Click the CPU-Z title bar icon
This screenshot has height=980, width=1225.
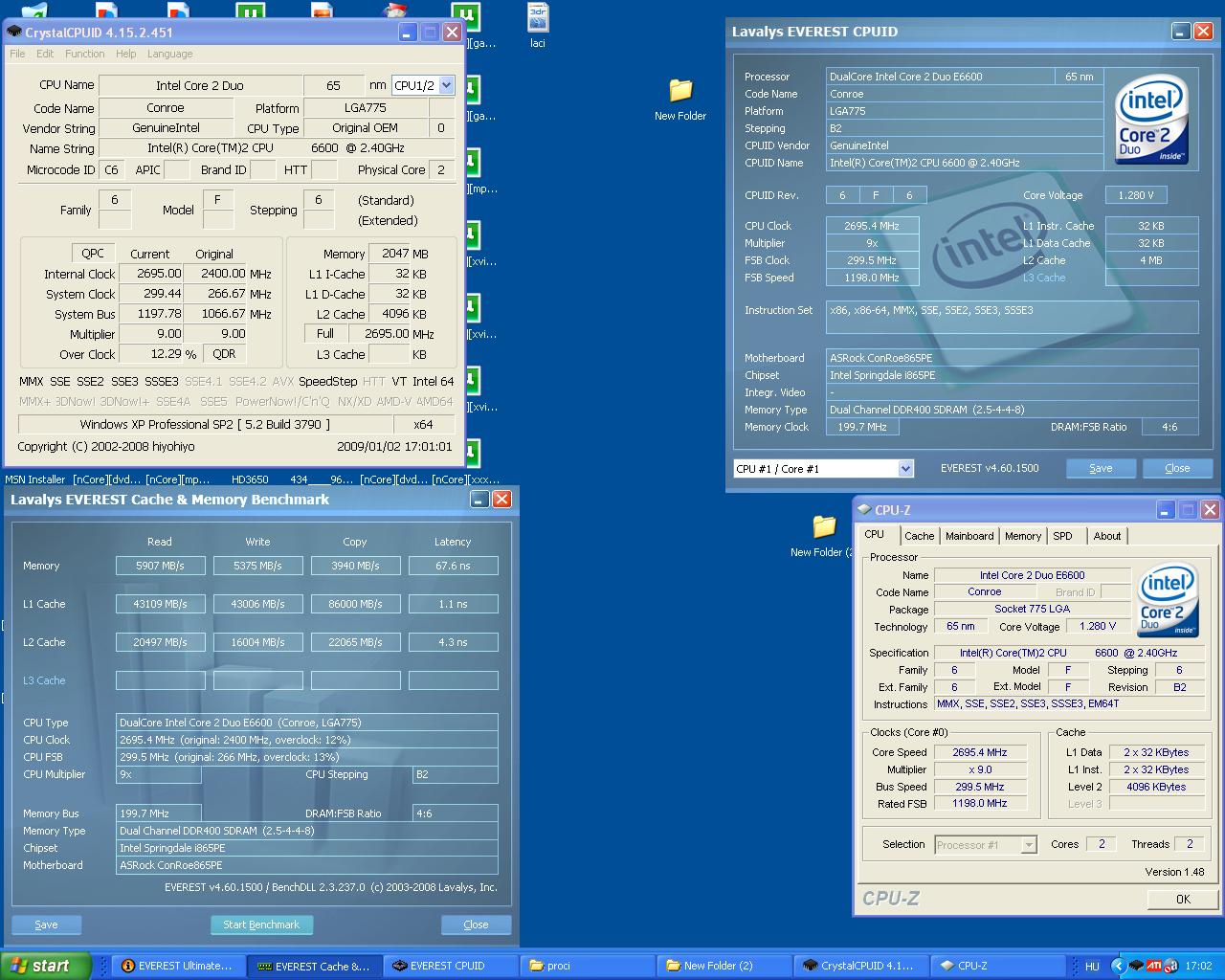864,510
